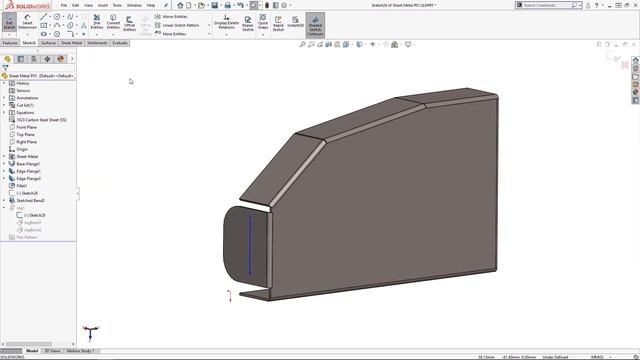Open Display/Delete Relations
This screenshot has height=360, width=640.
coord(227,22)
